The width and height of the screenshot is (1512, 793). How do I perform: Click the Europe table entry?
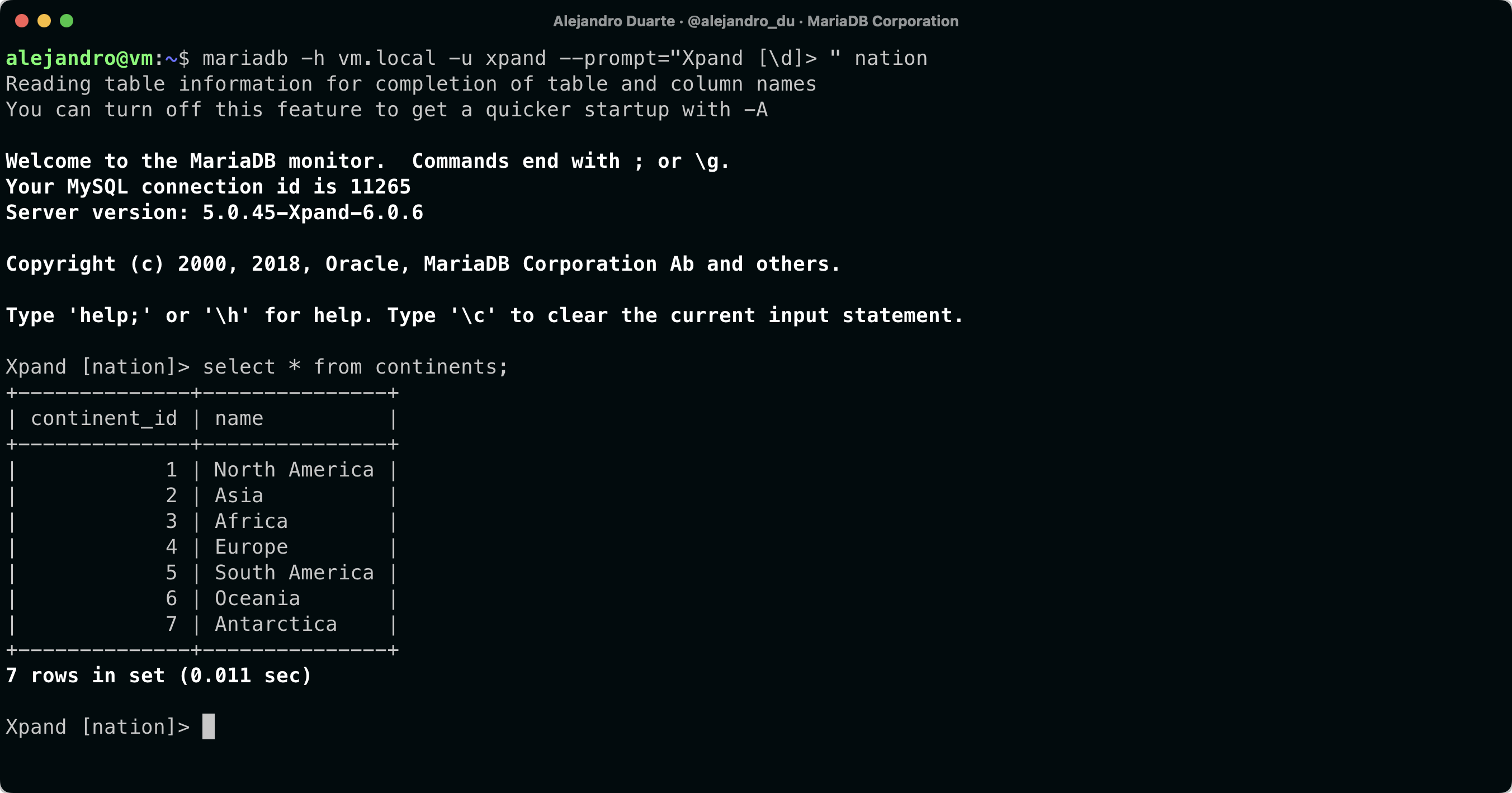[x=251, y=547]
